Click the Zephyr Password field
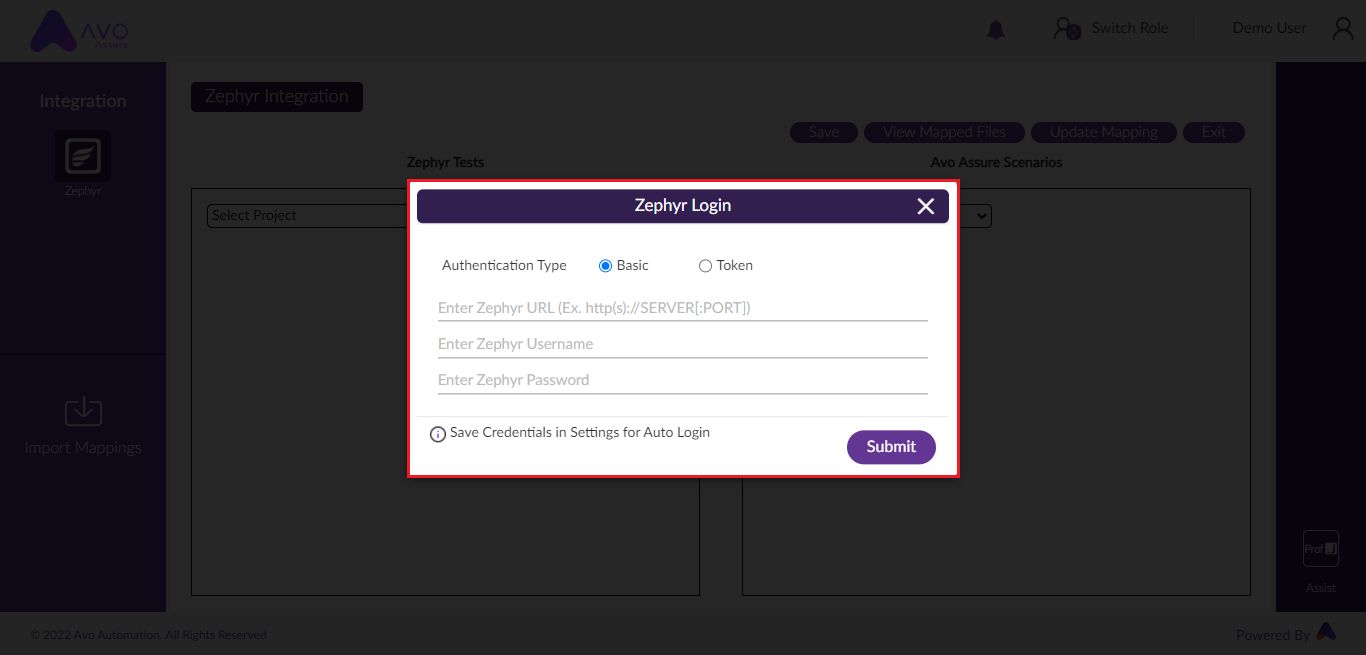Image resolution: width=1366 pixels, height=655 pixels. click(x=683, y=380)
